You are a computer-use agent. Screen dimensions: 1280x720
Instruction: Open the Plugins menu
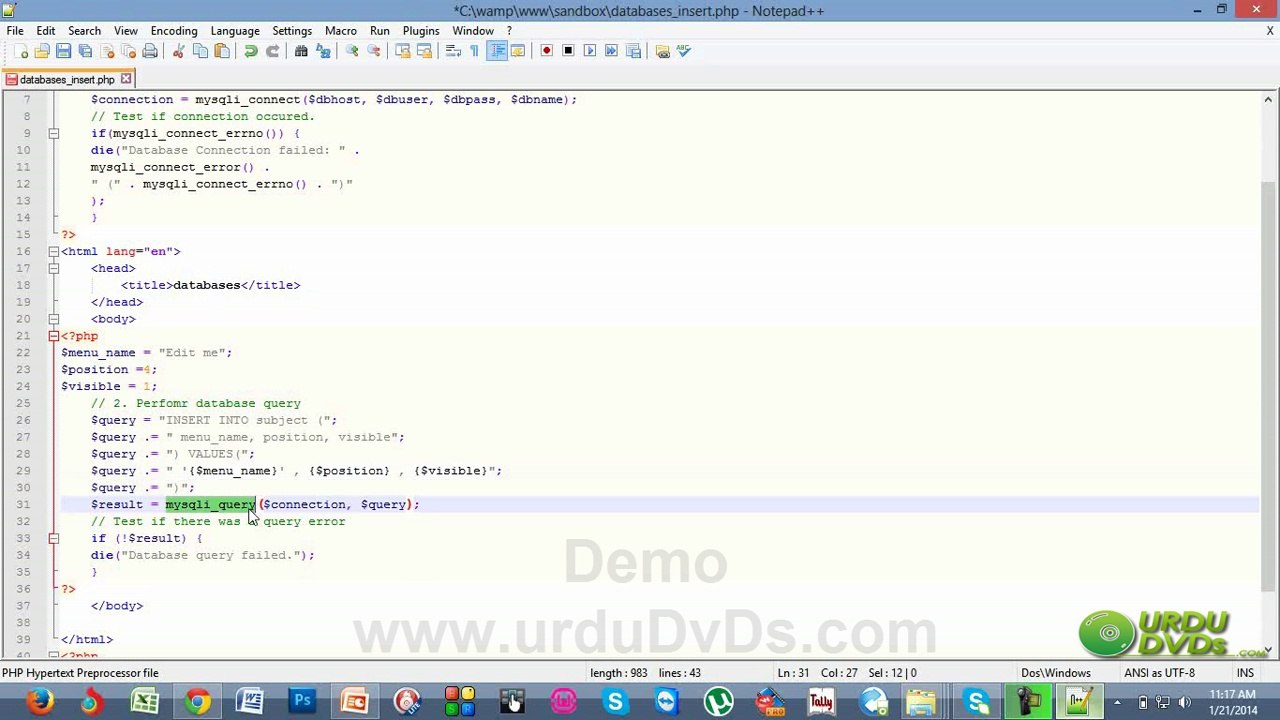point(421,31)
